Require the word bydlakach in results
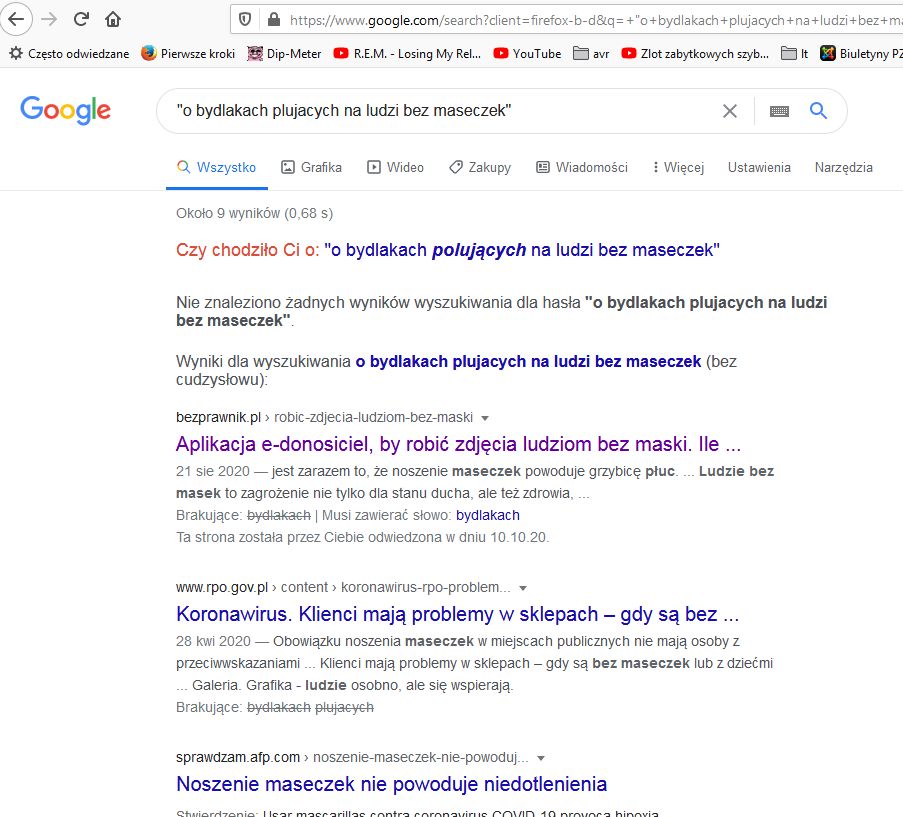Image resolution: width=903 pixels, height=817 pixels. pyautogui.click(x=488, y=515)
